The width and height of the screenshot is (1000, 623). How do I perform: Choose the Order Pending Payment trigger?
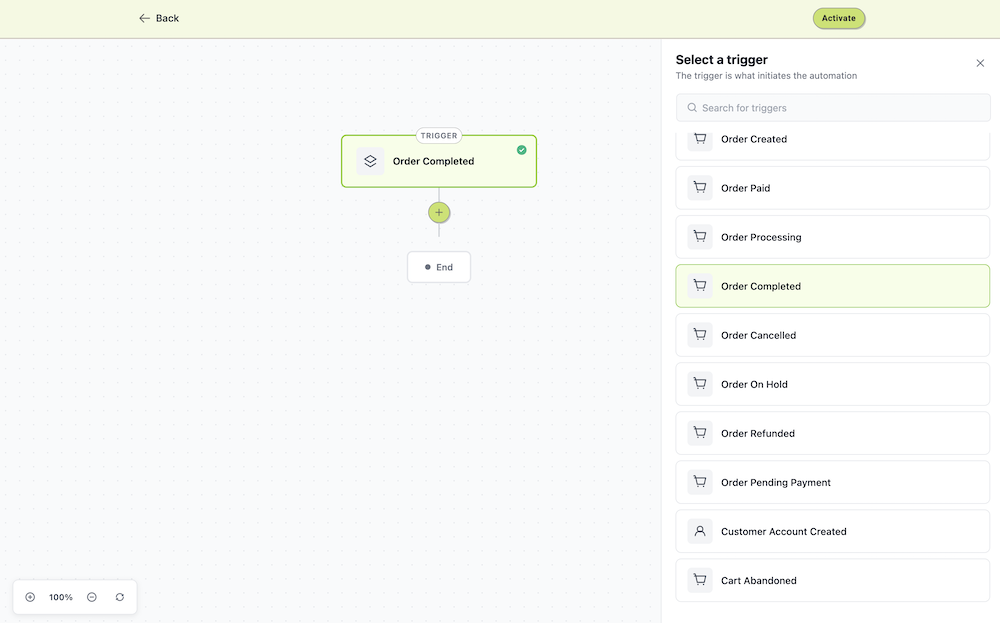coord(833,483)
